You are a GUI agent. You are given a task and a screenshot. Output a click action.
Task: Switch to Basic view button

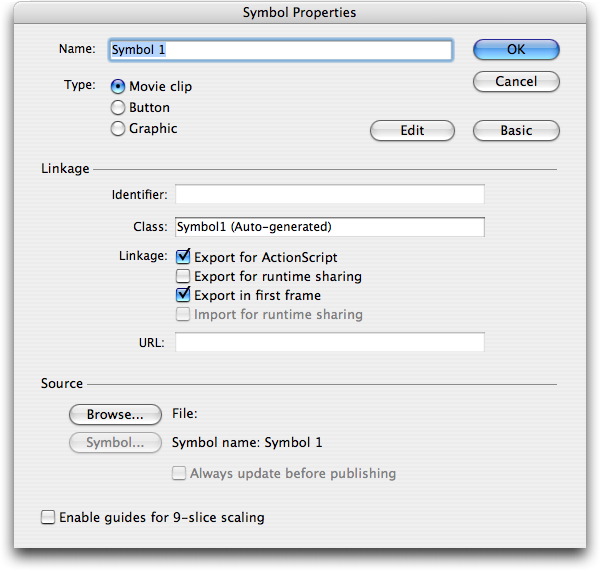pos(516,130)
